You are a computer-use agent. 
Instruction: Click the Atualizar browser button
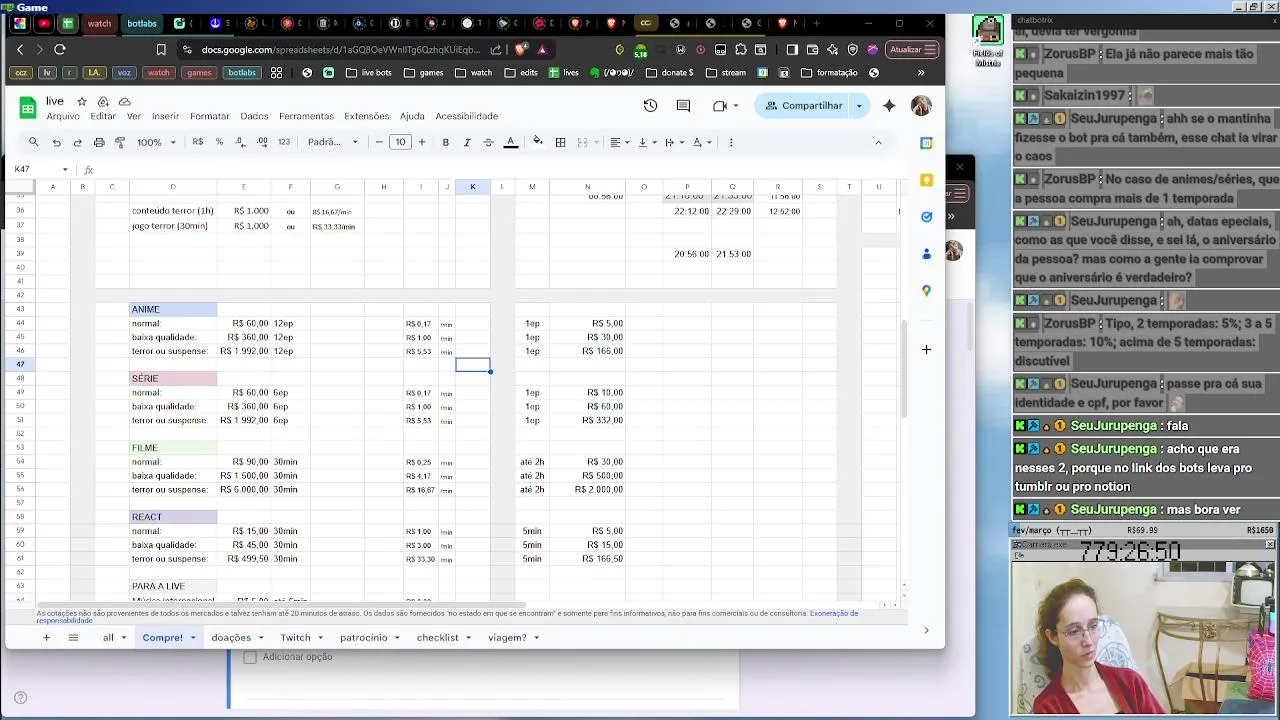912,49
